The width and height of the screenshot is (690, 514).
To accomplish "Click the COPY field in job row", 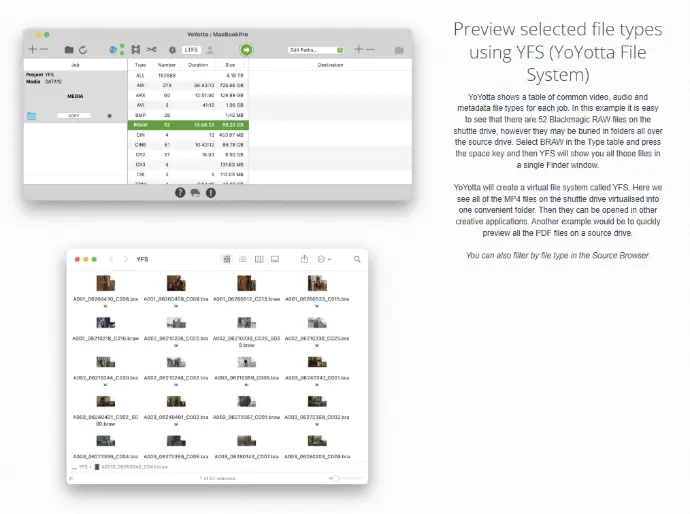I will [74, 115].
